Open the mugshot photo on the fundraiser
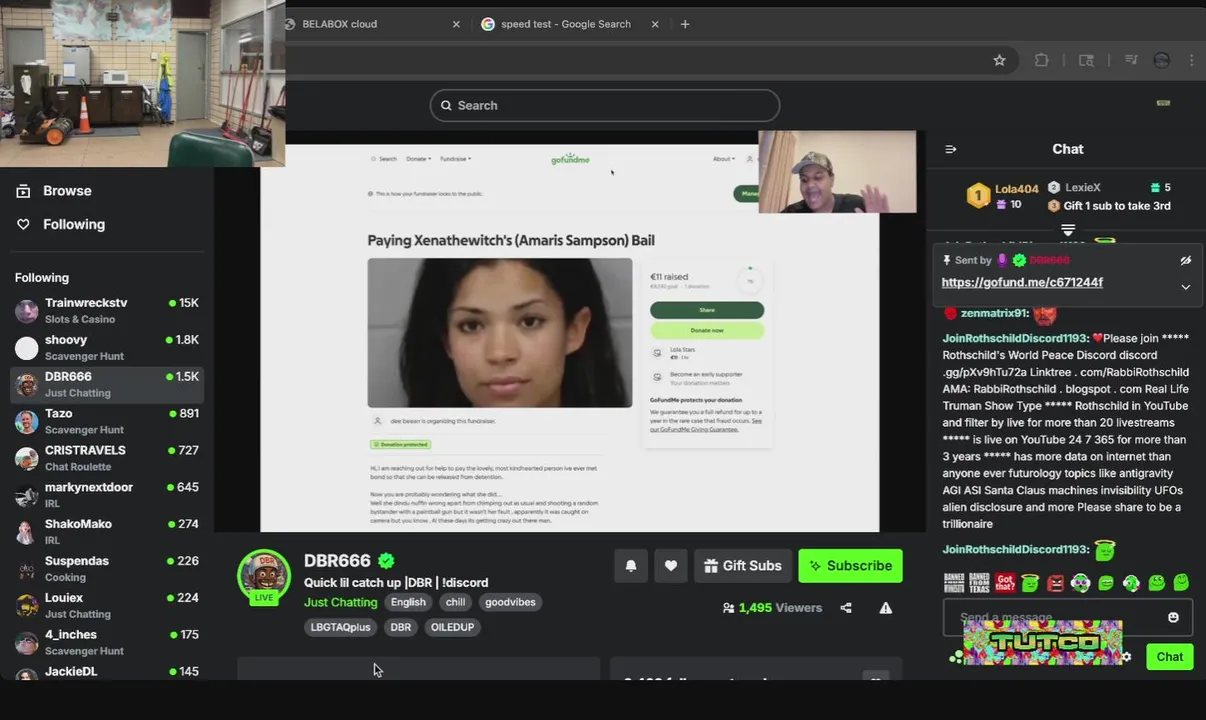Screen dimensions: 1206x720 [x=500, y=332]
